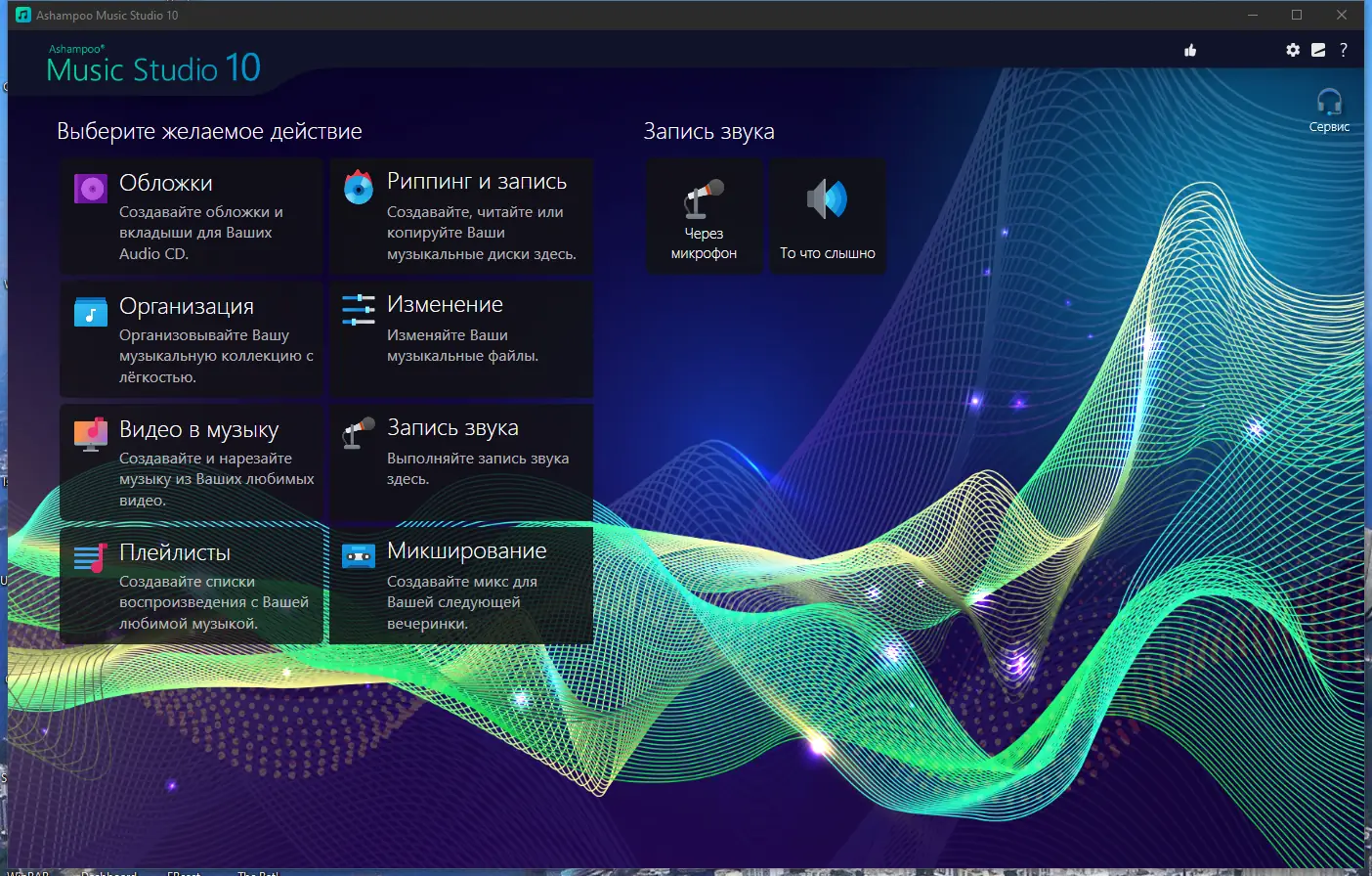Start the Риппинг и запись module
1372x876 pixels.
pyautogui.click(x=461, y=215)
